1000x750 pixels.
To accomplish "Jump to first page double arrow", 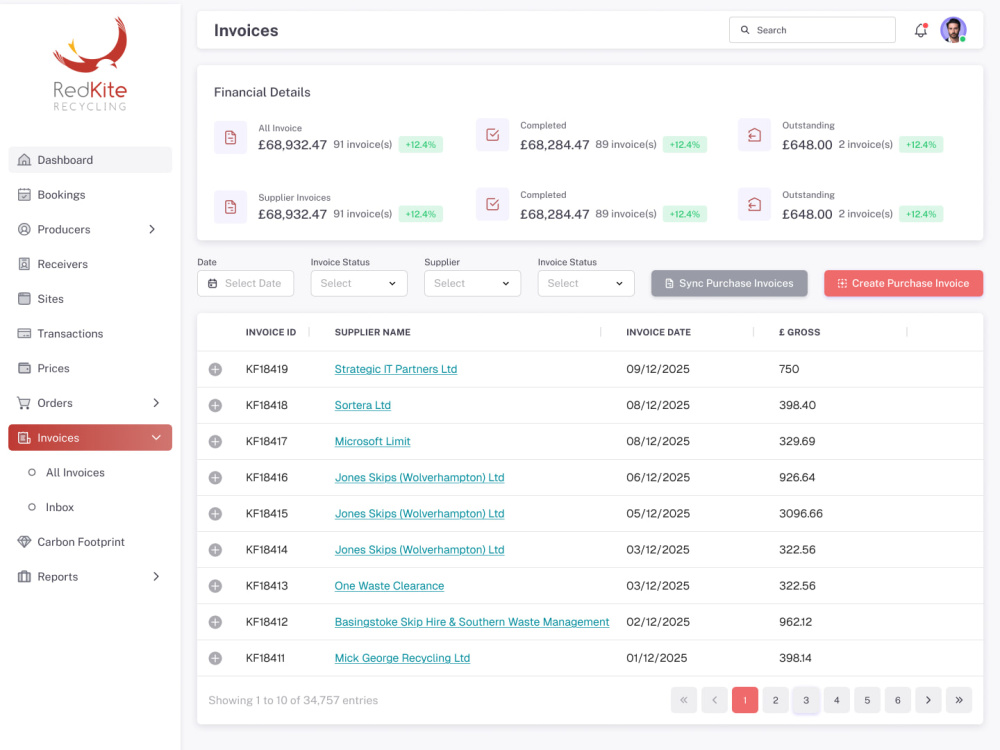I will (684, 700).
